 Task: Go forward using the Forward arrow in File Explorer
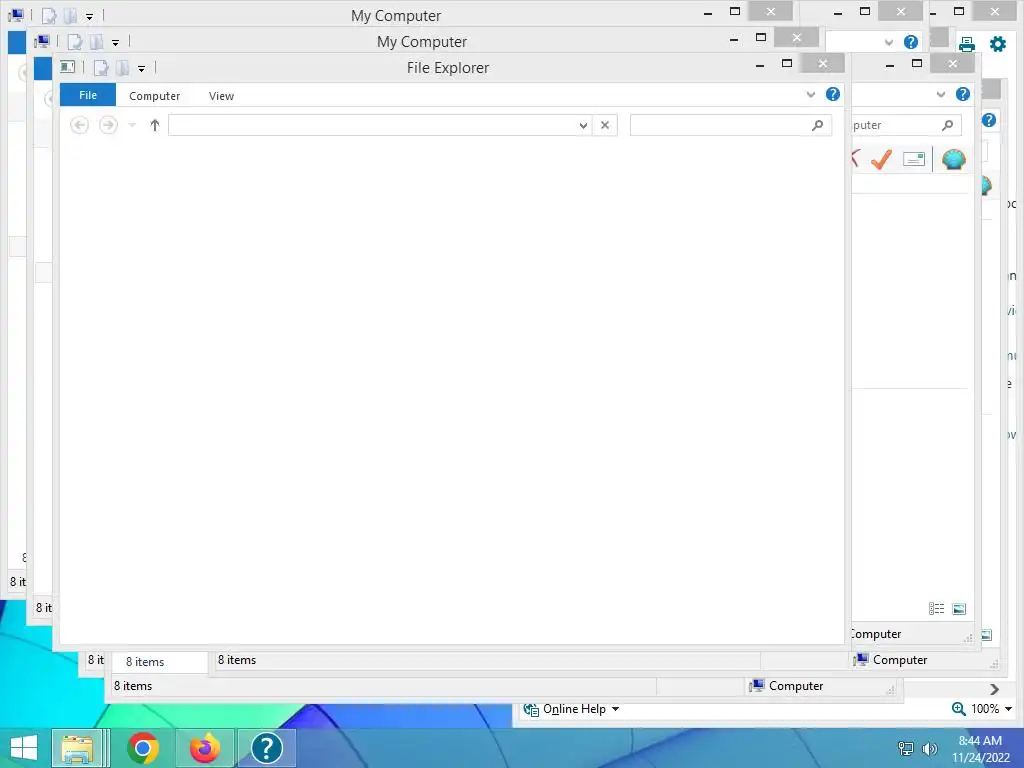(108, 125)
